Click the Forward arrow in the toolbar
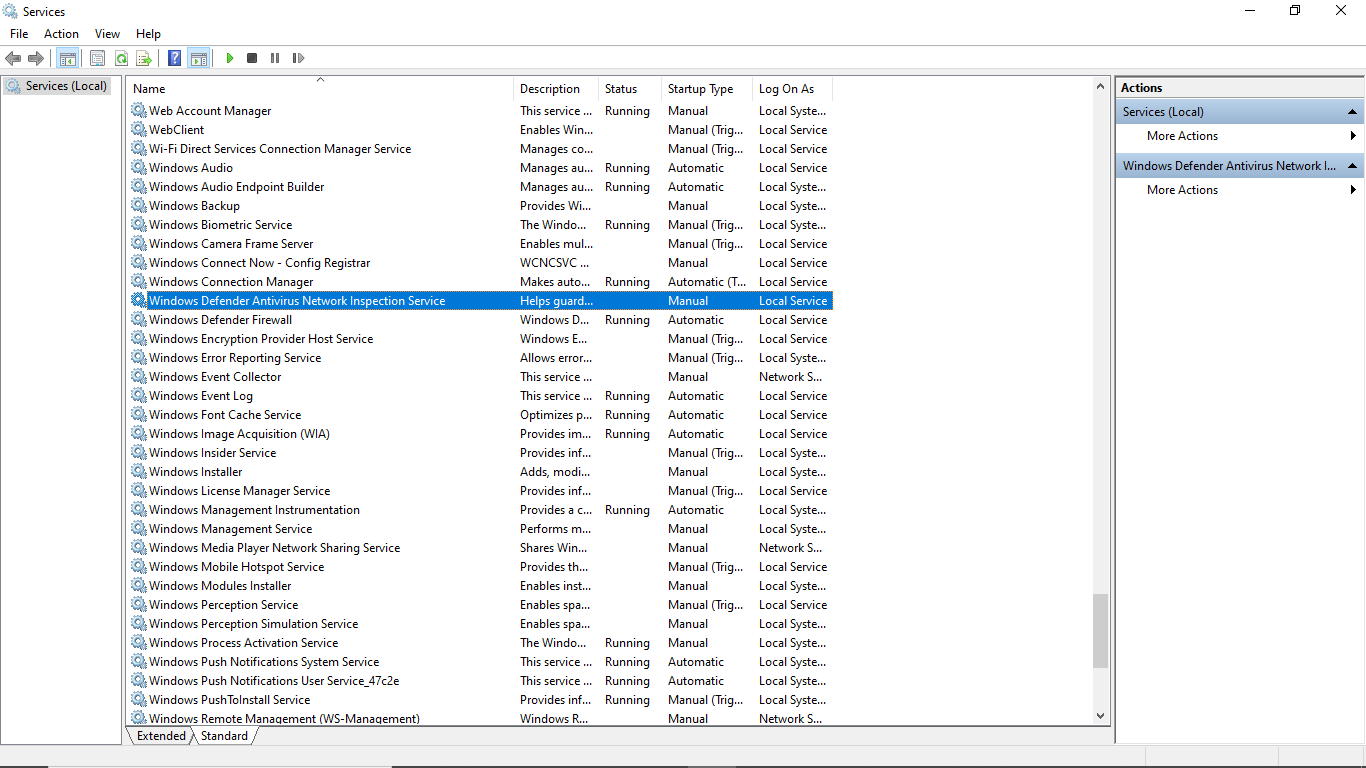 click(x=36, y=58)
